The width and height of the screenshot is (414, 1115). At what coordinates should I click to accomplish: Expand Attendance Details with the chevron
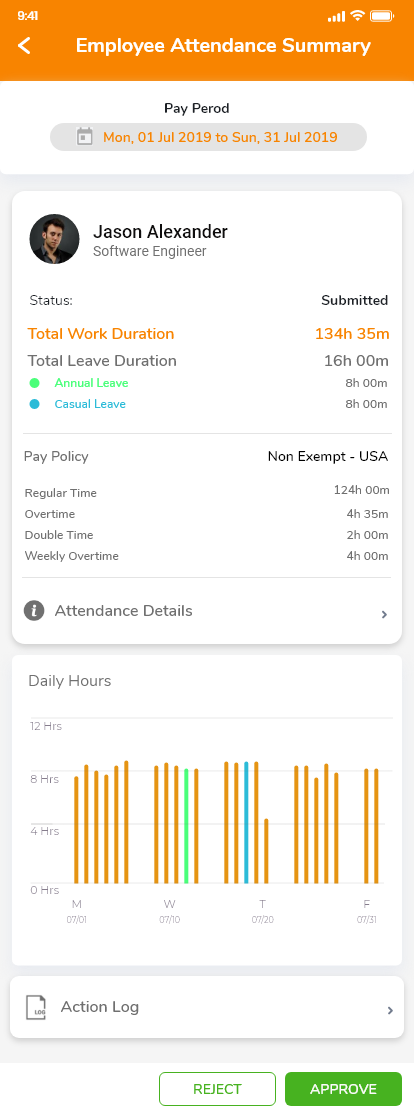click(x=384, y=614)
